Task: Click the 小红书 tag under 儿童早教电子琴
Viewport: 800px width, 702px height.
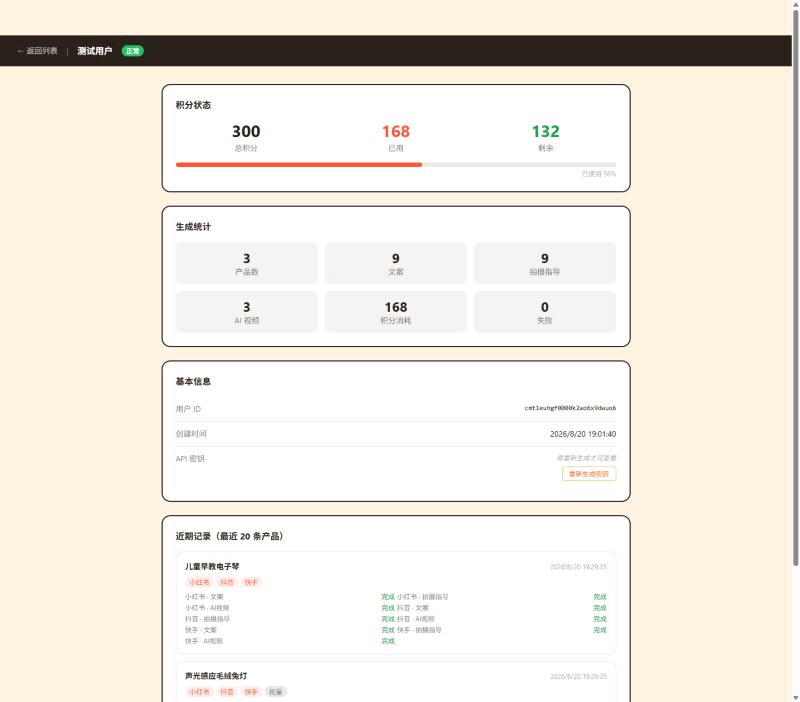Action: 199,583
